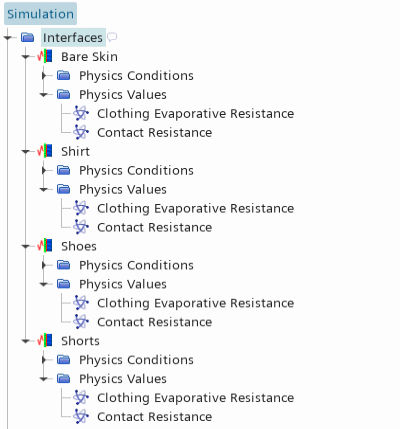Click the Bare Skin interface icon
This screenshot has height=429, width=400.
click(45, 57)
